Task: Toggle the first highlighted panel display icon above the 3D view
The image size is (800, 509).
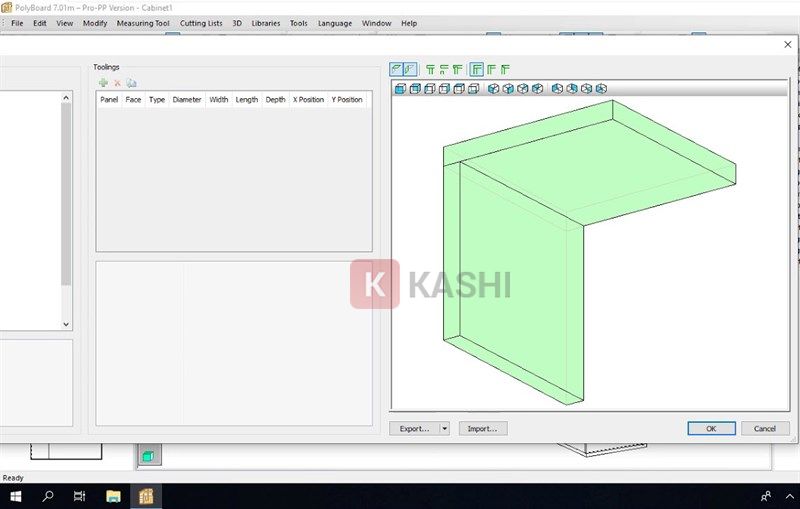Action: [x=396, y=69]
